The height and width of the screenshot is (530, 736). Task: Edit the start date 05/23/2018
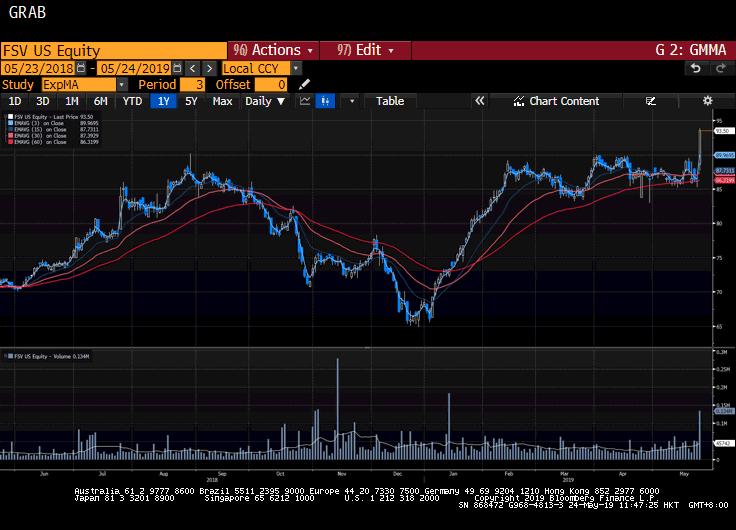point(38,69)
